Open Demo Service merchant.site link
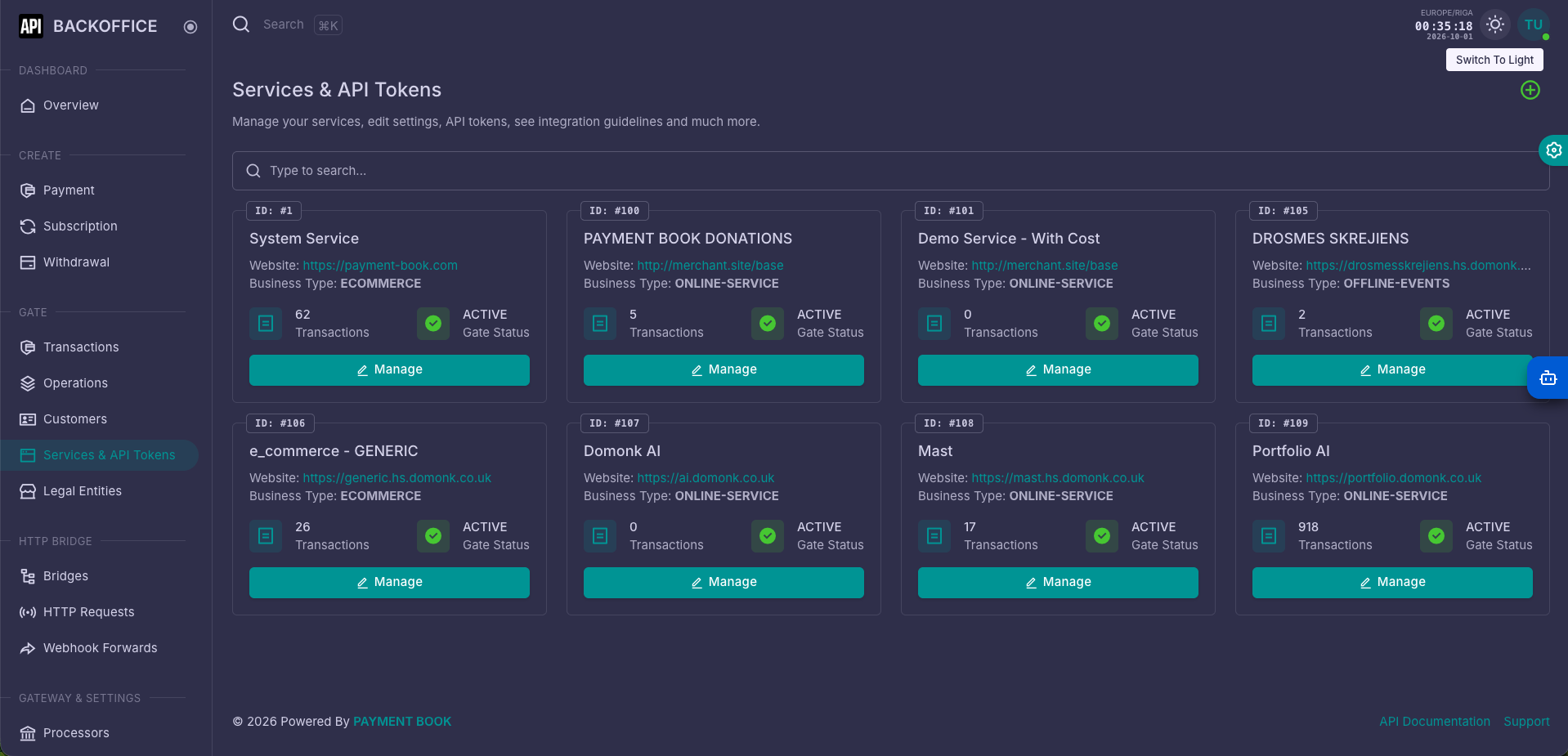 click(x=1045, y=266)
